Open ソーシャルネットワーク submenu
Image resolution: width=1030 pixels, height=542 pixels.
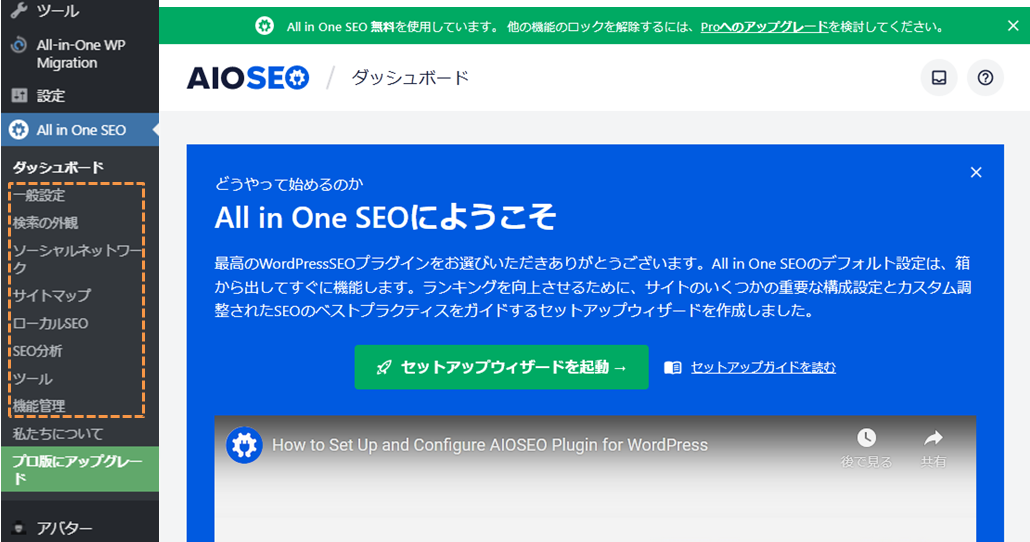tap(78, 259)
